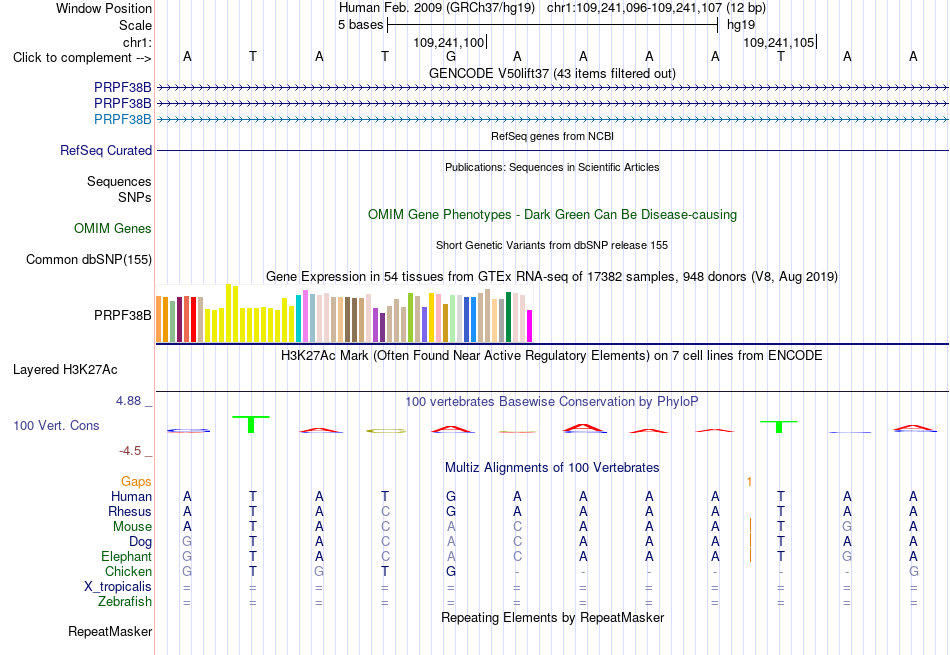Select the Dog alignment row label
Image resolution: width=950 pixels, height=655 pixels.
[x=140, y=541]
